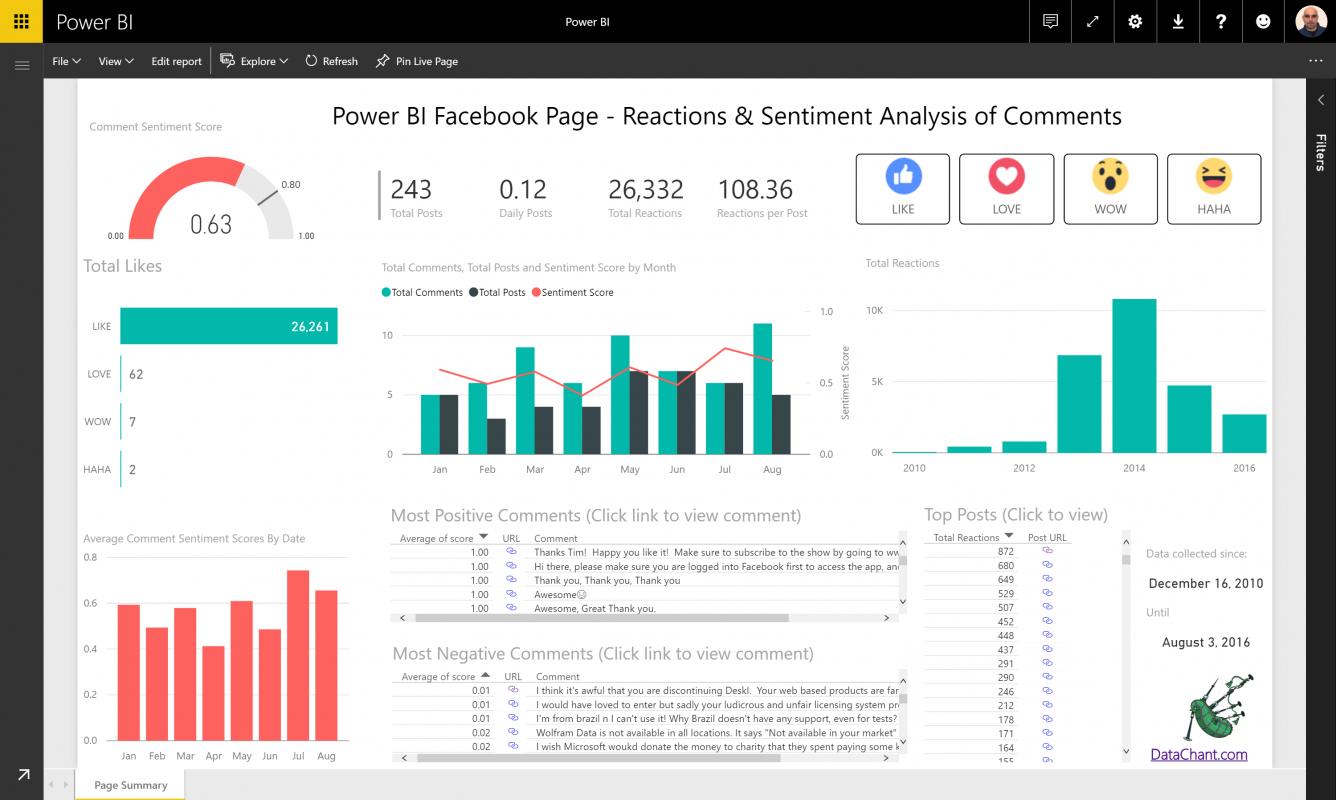
Task: Open the Explore dropdown
Action: point(254,61)
